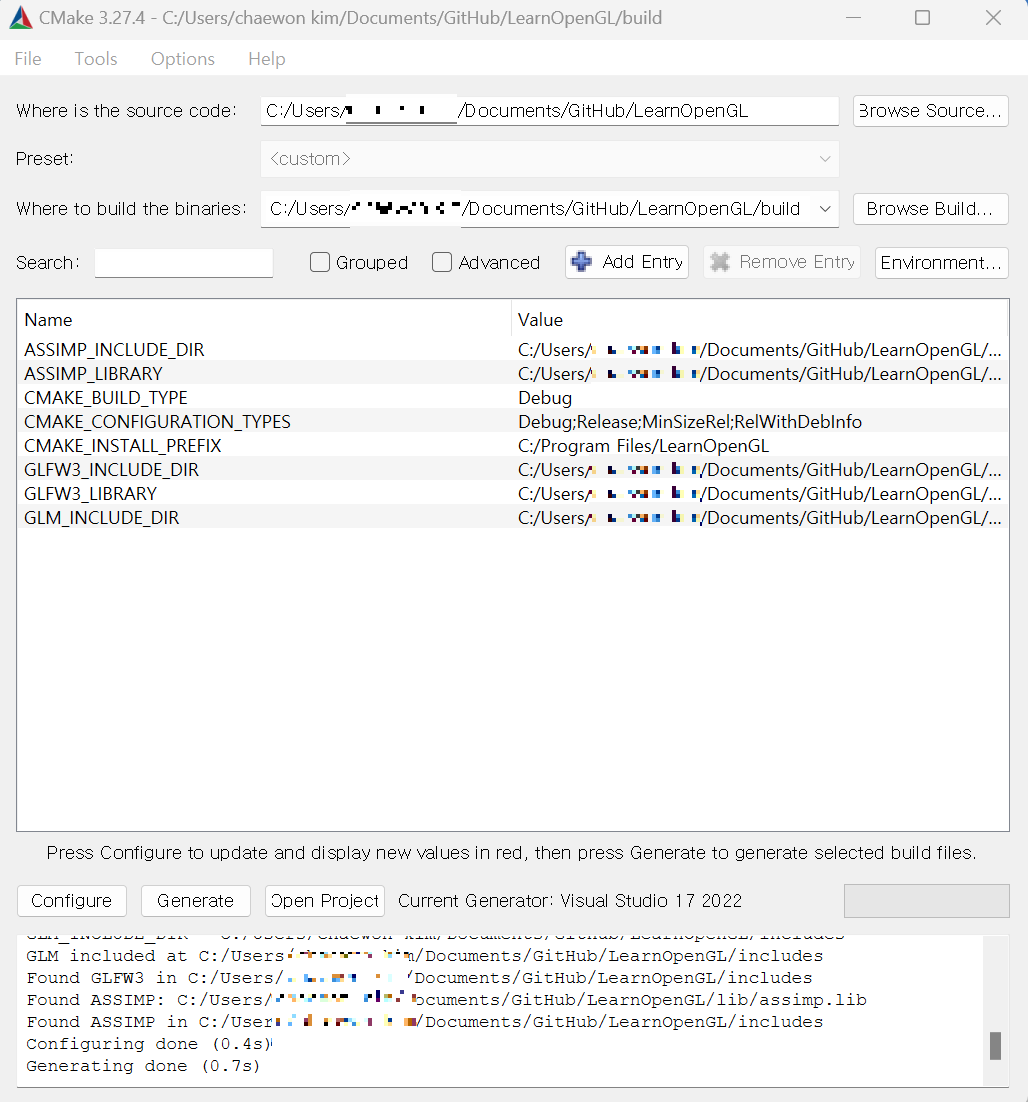This screenshot has height=1102, width=1028.
Task: Click the Browse Build button
Action: (930, 209)
